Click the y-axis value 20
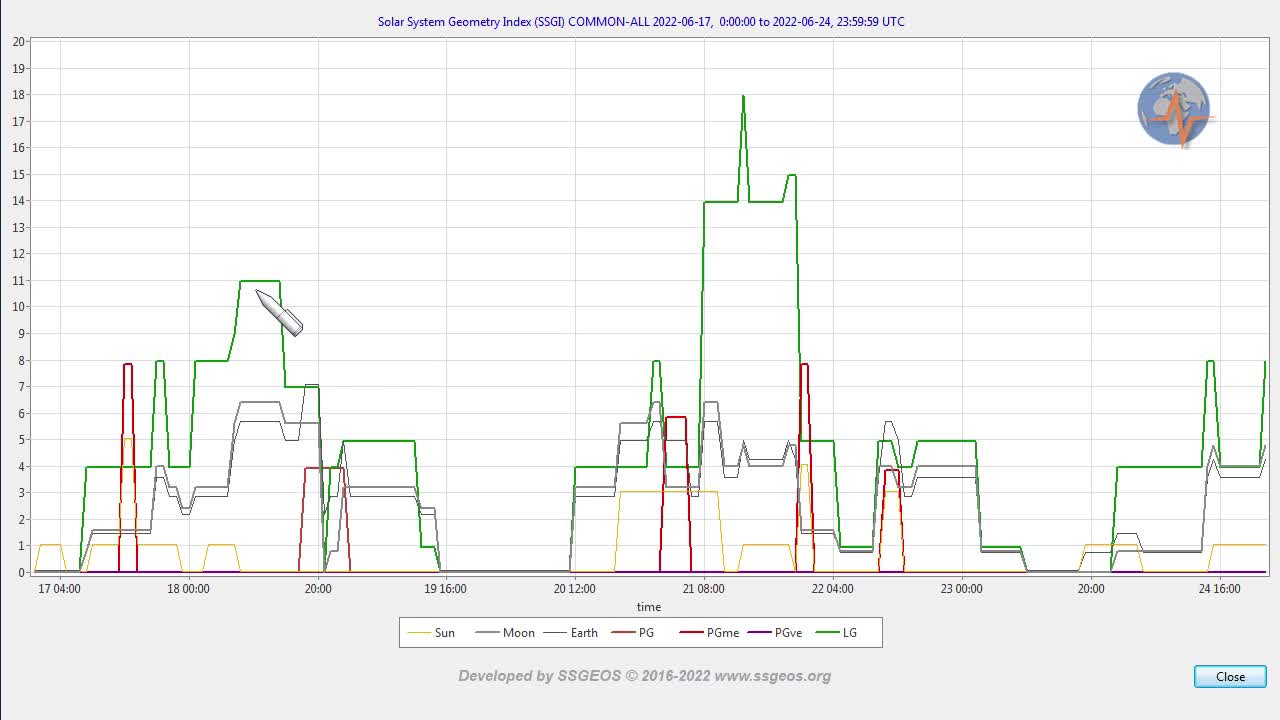Image resolution: width=1280 pixels, height=720 pixels. coord(19,42)
